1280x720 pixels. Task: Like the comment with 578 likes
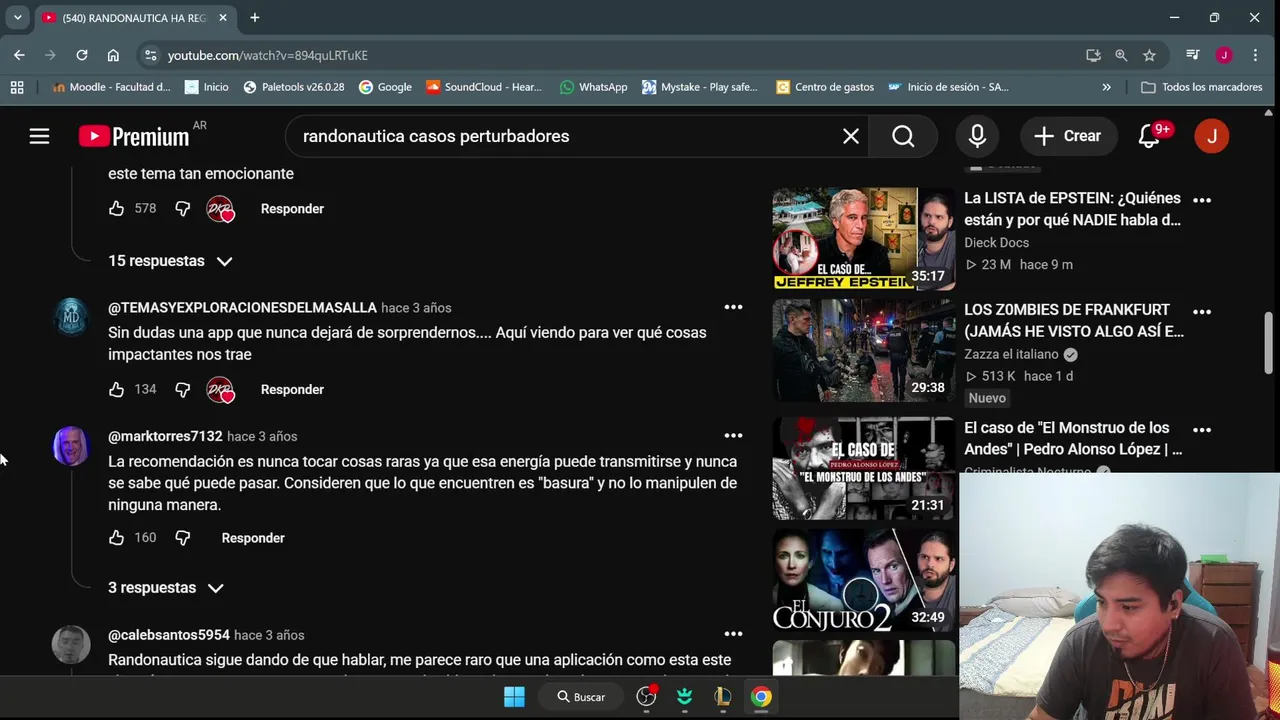point(117,209)
